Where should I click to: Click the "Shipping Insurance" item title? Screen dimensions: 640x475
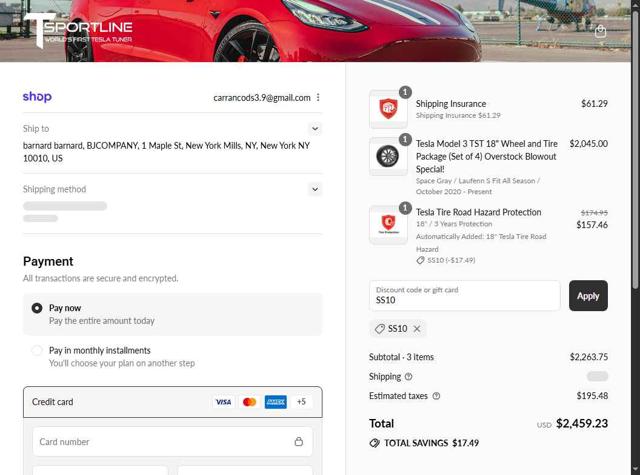click(451, 104)
